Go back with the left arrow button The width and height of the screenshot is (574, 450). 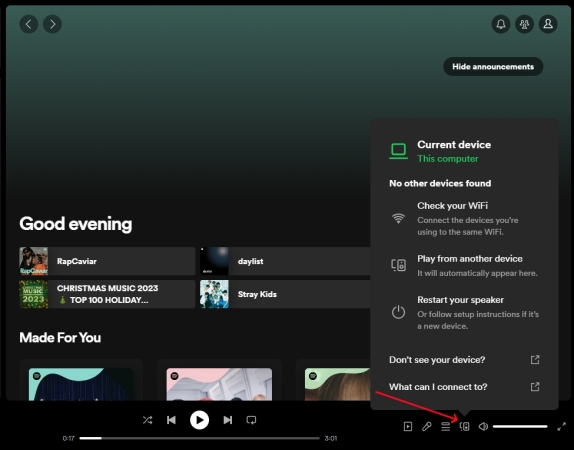click(x=29, y=24)
